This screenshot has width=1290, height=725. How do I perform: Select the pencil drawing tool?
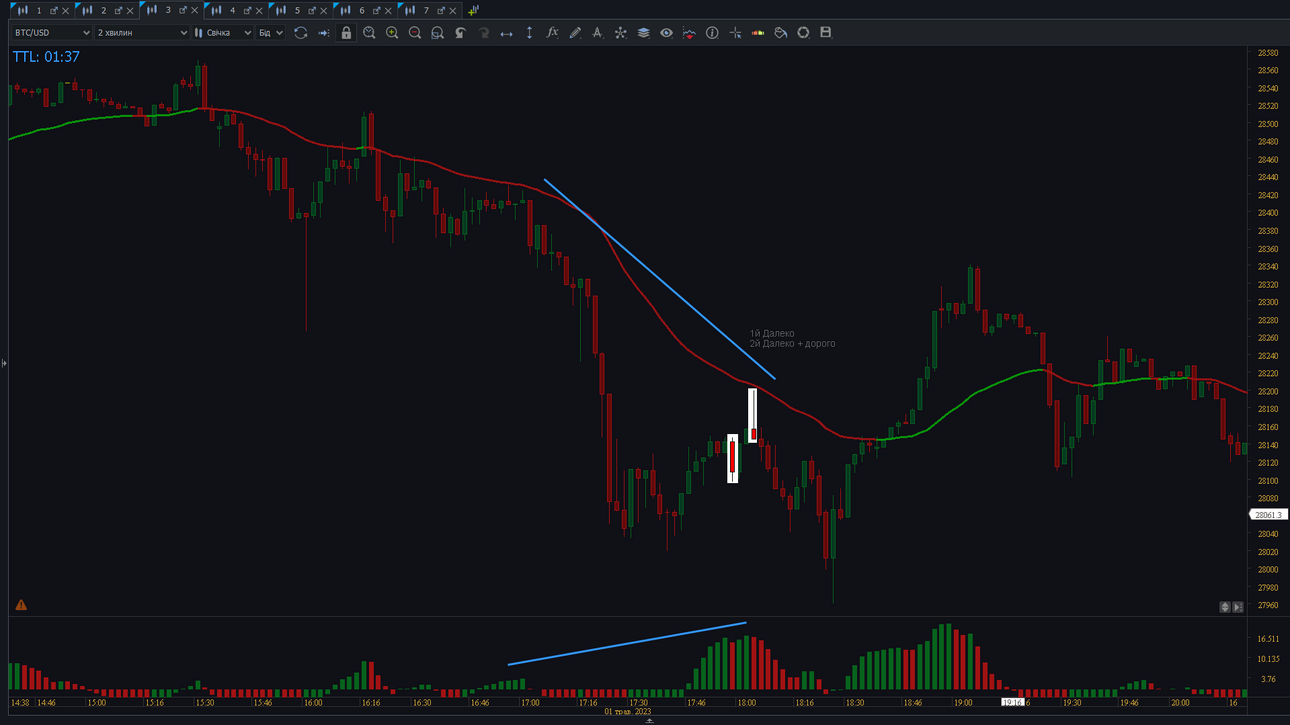coord(575,33)
